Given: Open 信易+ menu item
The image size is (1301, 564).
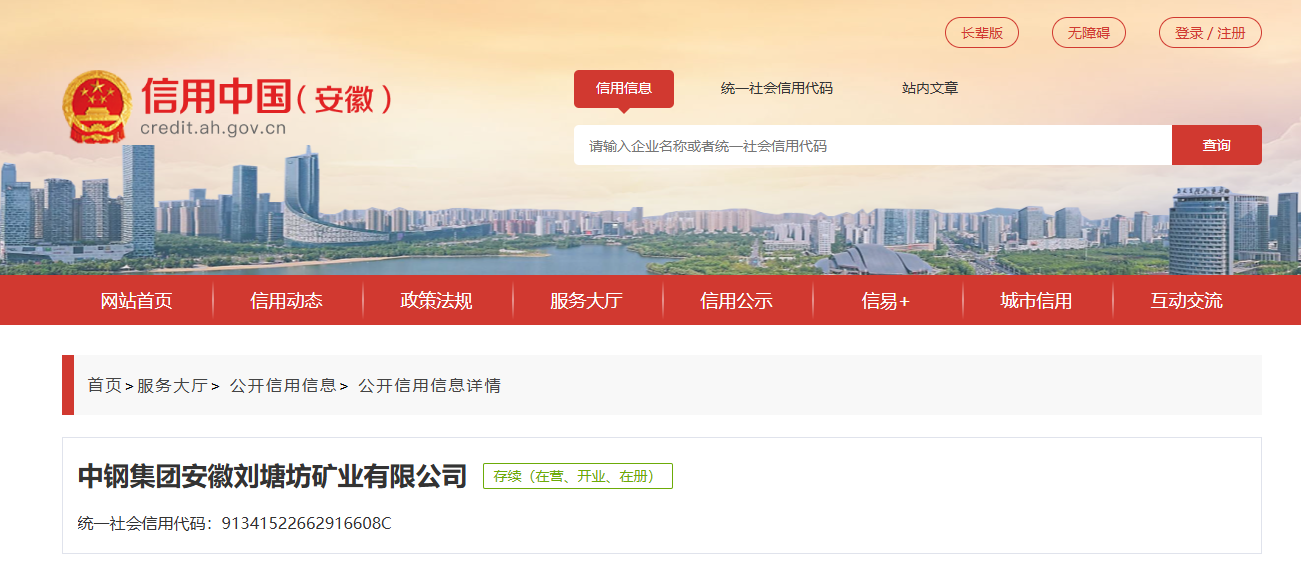Looking at the screenshot, I should (886, 301).
